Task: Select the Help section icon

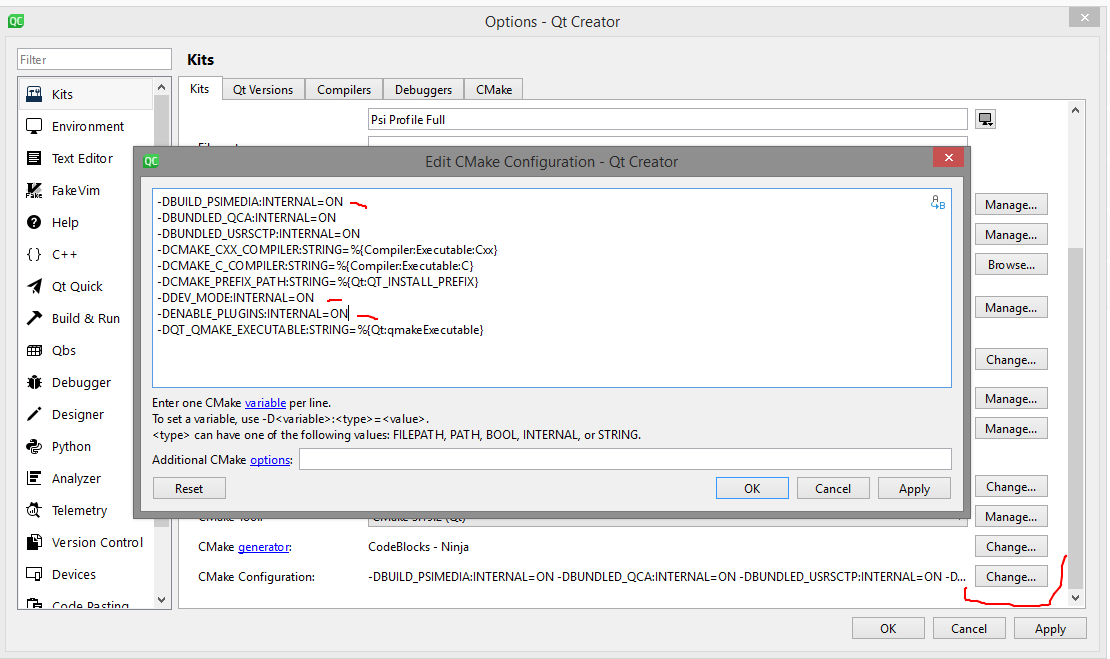Action: click(35, 222)
